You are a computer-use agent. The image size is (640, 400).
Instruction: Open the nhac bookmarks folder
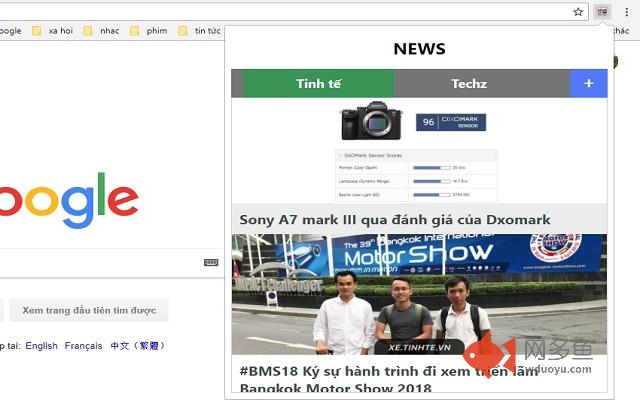pos(101,31)
